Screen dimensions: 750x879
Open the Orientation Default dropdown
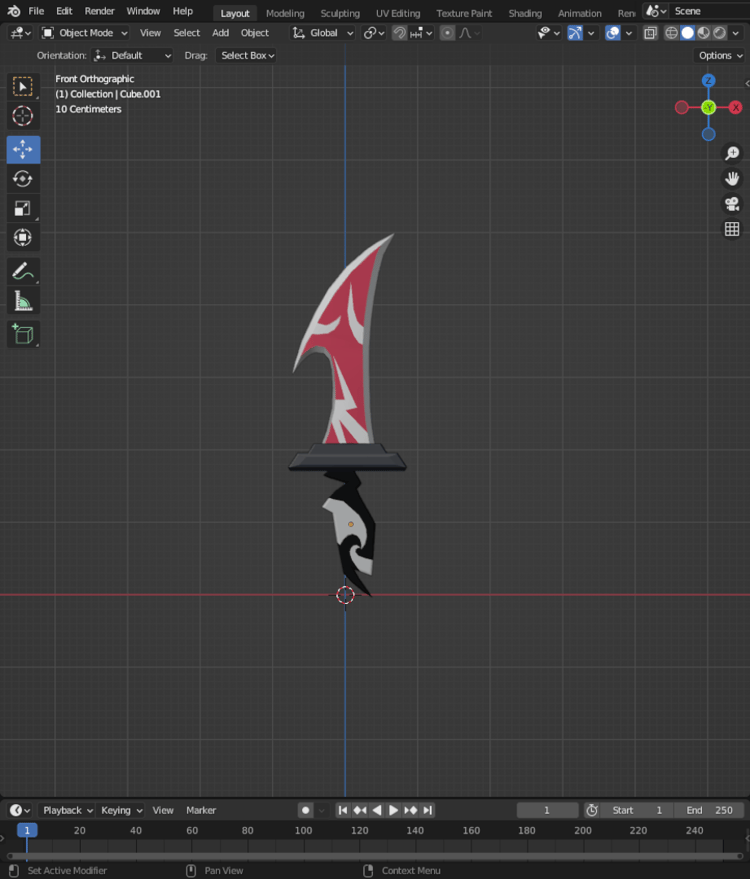pyautogui.click(x=132, y=55)
